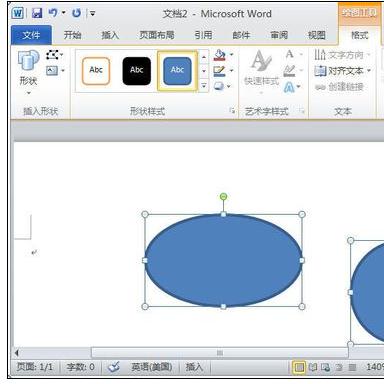This screenshot has height=384, width=384.
Task: Select the blue ellipse shape in document
Action: pyautogui.click(x=223, y=260)
